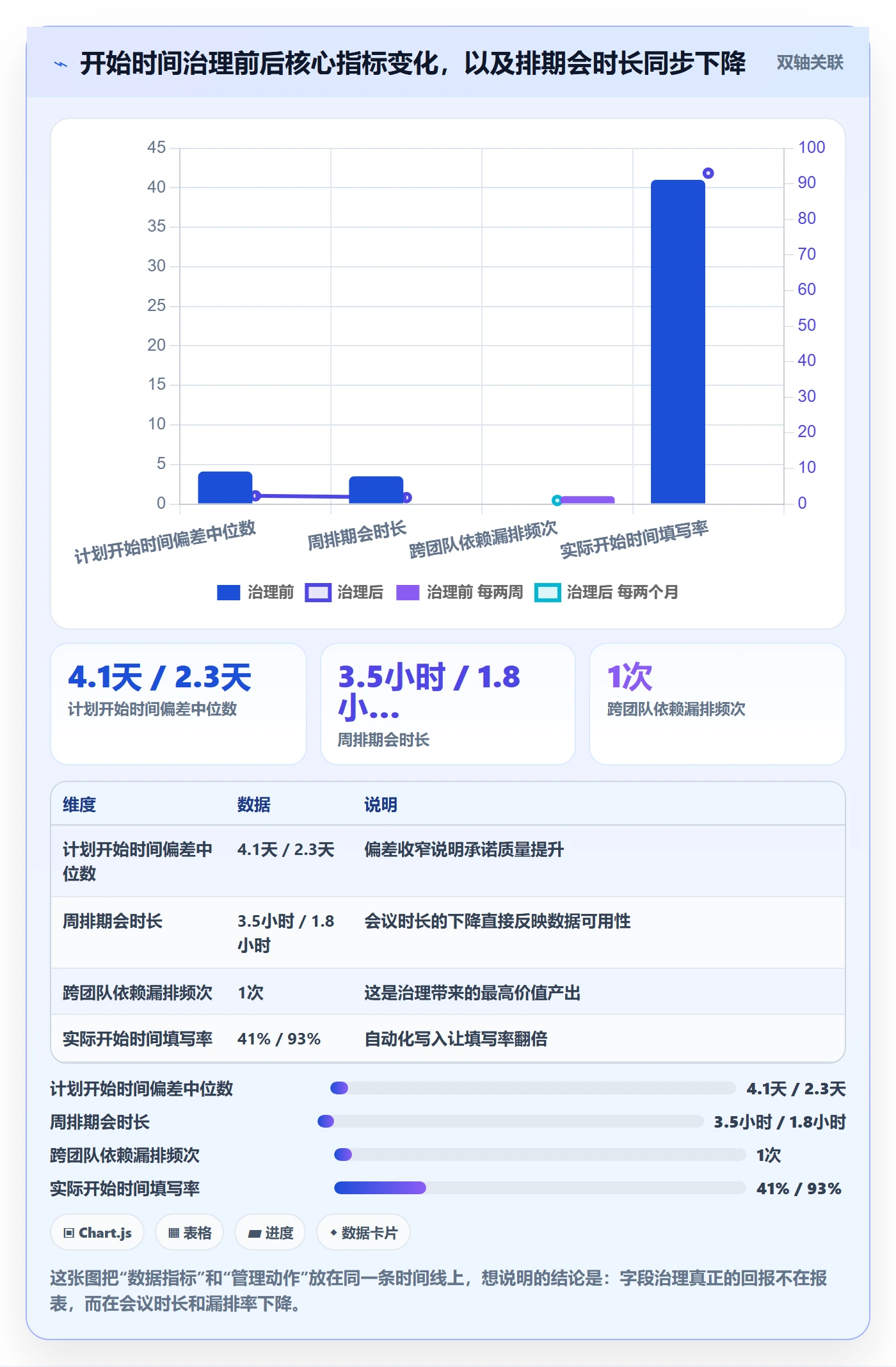
Task: Click the 双轴关联 badge in the header
Action: click(x=810, y=63)
